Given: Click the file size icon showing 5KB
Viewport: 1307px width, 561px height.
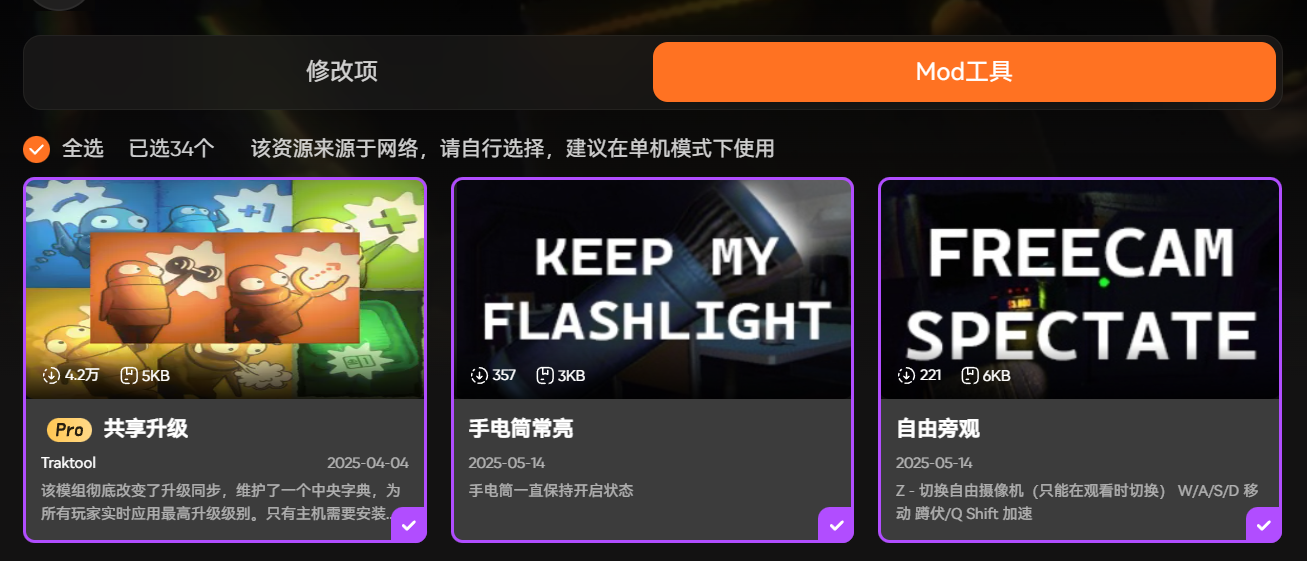Looking at the screenshot, I should click(128, 376).
